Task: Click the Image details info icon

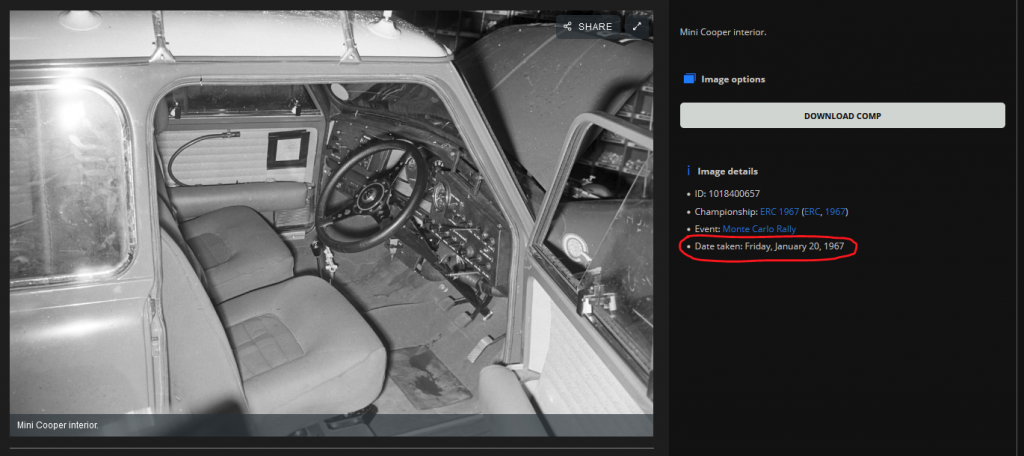Action: point(689,171)
